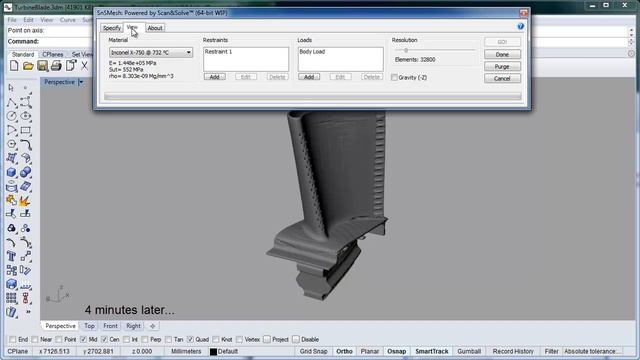Click the Document properties icon

71,65
